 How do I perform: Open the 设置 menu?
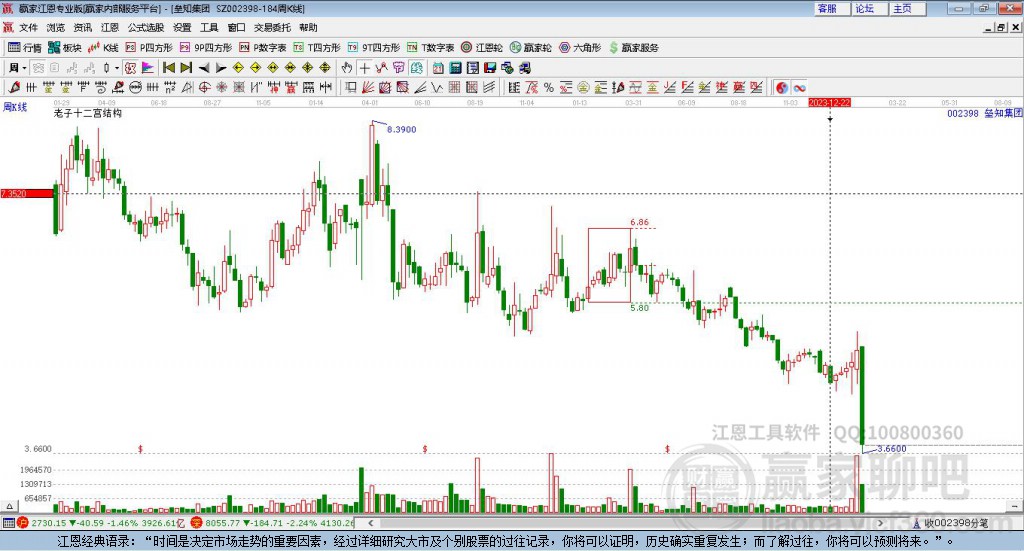(182, 27)
